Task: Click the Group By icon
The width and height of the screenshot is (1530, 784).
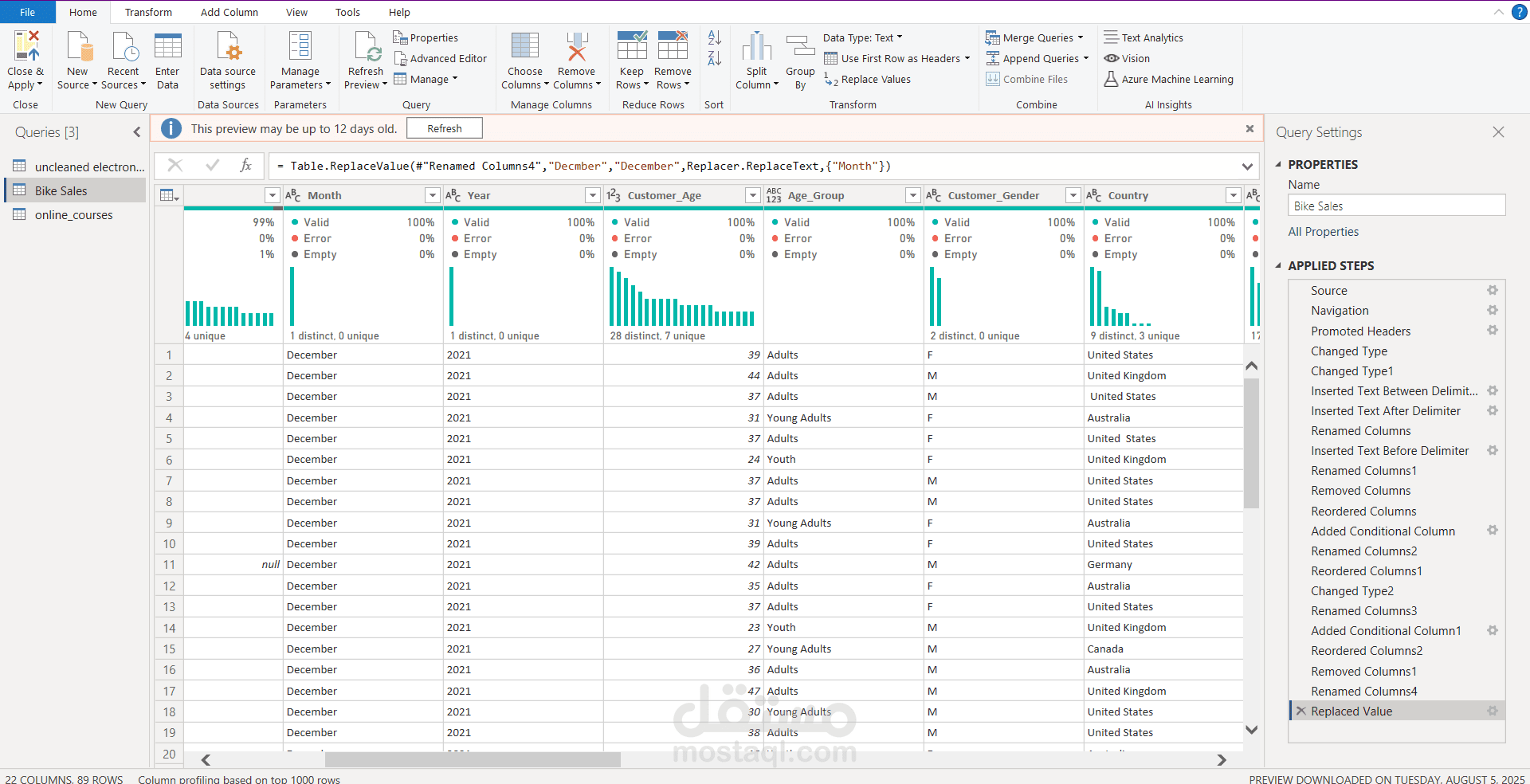Action: (800, 46)
